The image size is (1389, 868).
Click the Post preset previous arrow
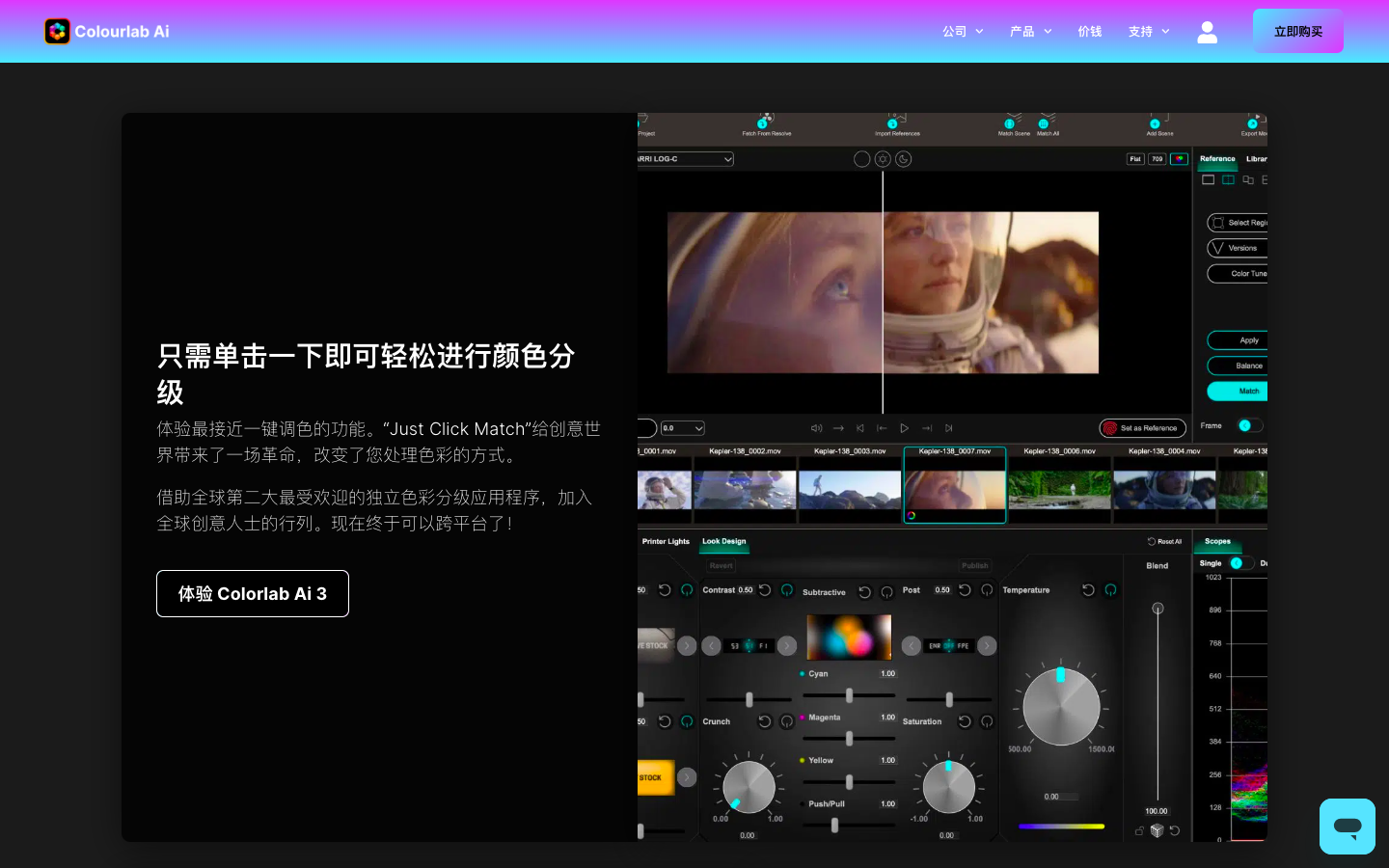pyautogui.click(x=911, y=646)
